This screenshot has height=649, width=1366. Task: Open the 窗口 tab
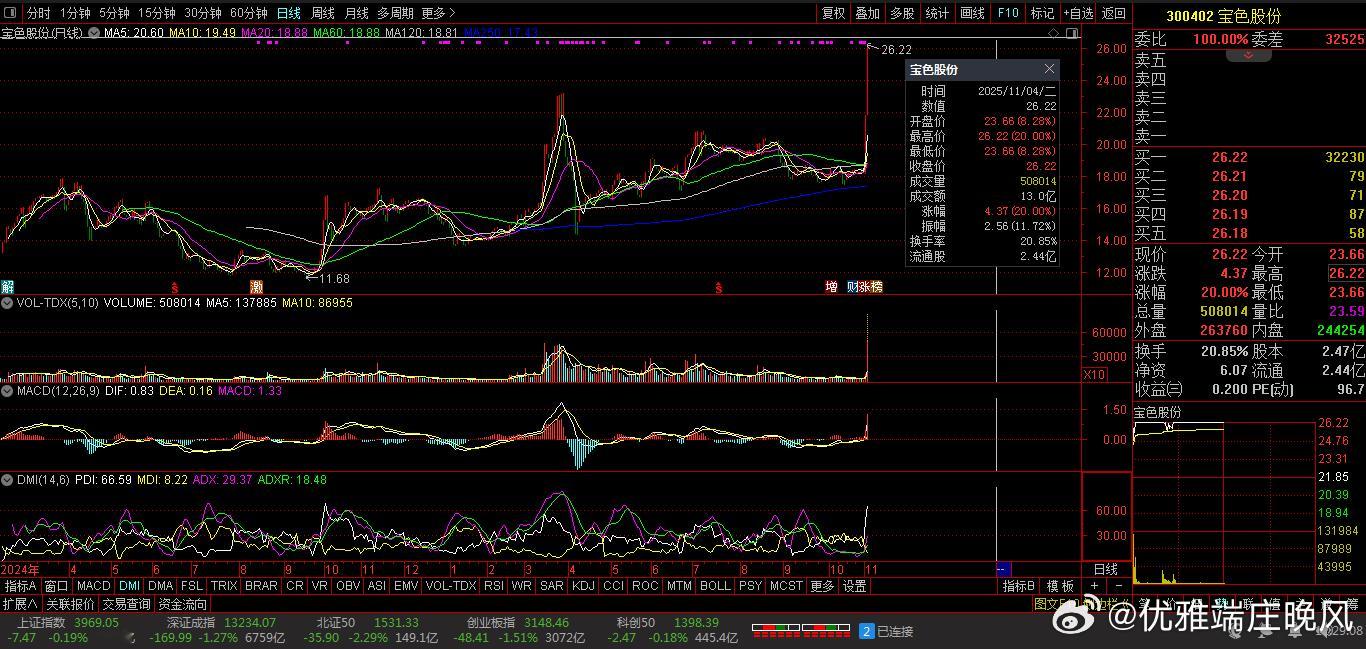point(57,586)
